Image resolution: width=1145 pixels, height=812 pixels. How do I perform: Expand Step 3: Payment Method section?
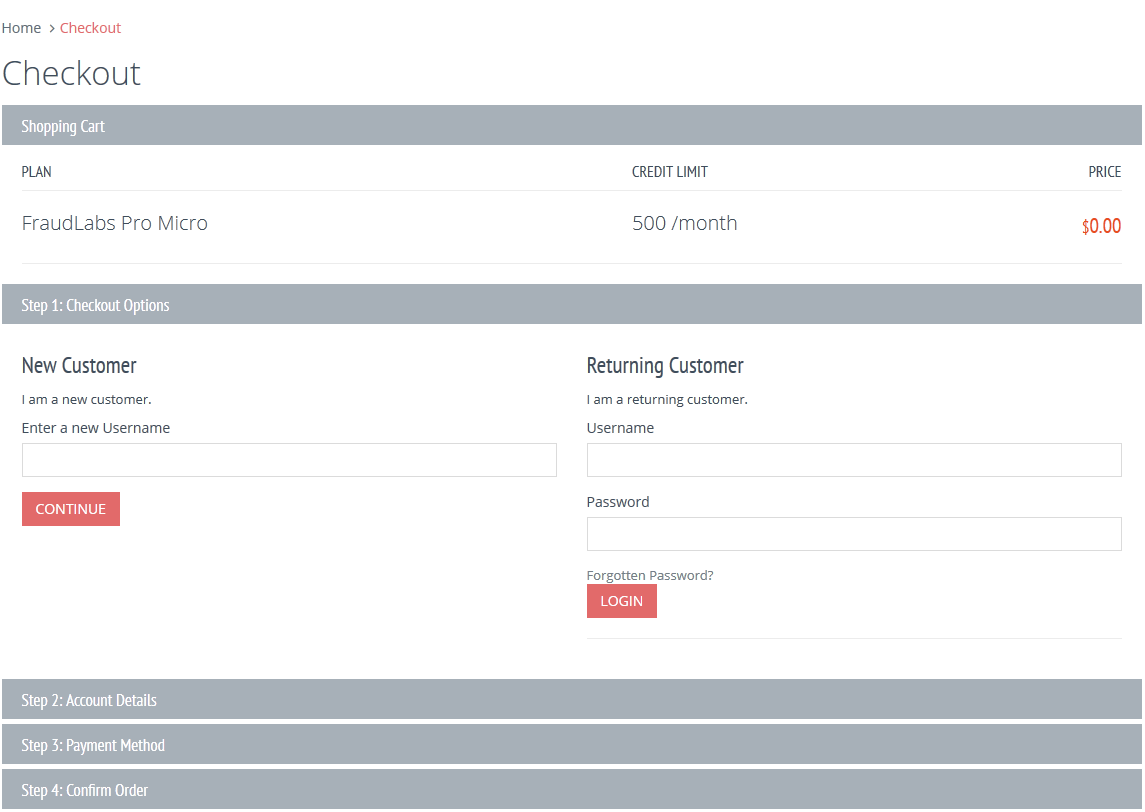572,745
